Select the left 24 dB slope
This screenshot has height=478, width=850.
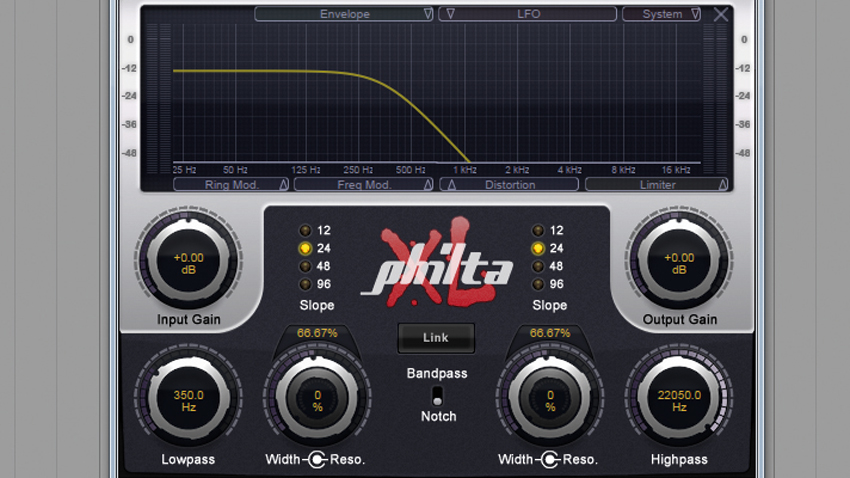[305, 248]
